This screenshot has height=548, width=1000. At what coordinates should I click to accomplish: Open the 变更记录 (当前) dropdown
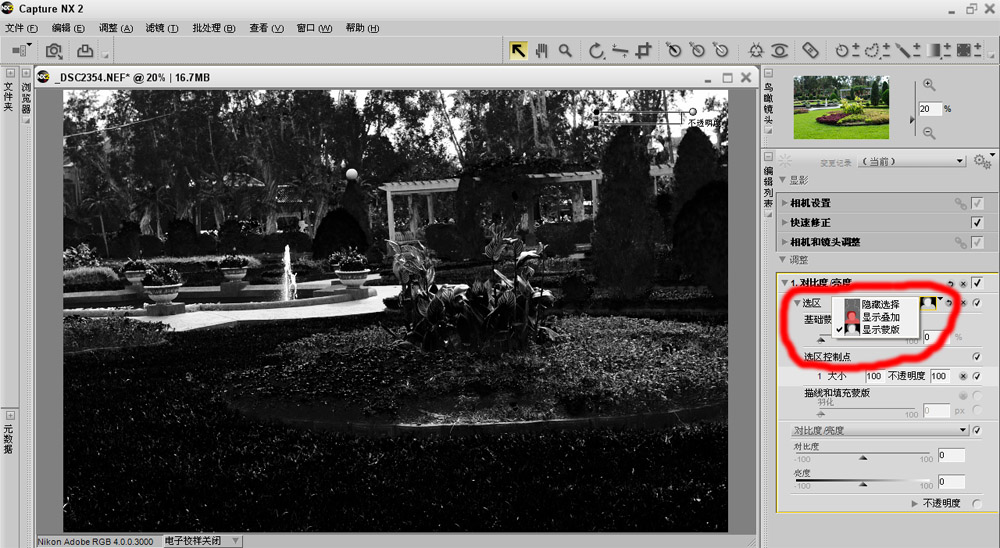[x=912, y=161]
